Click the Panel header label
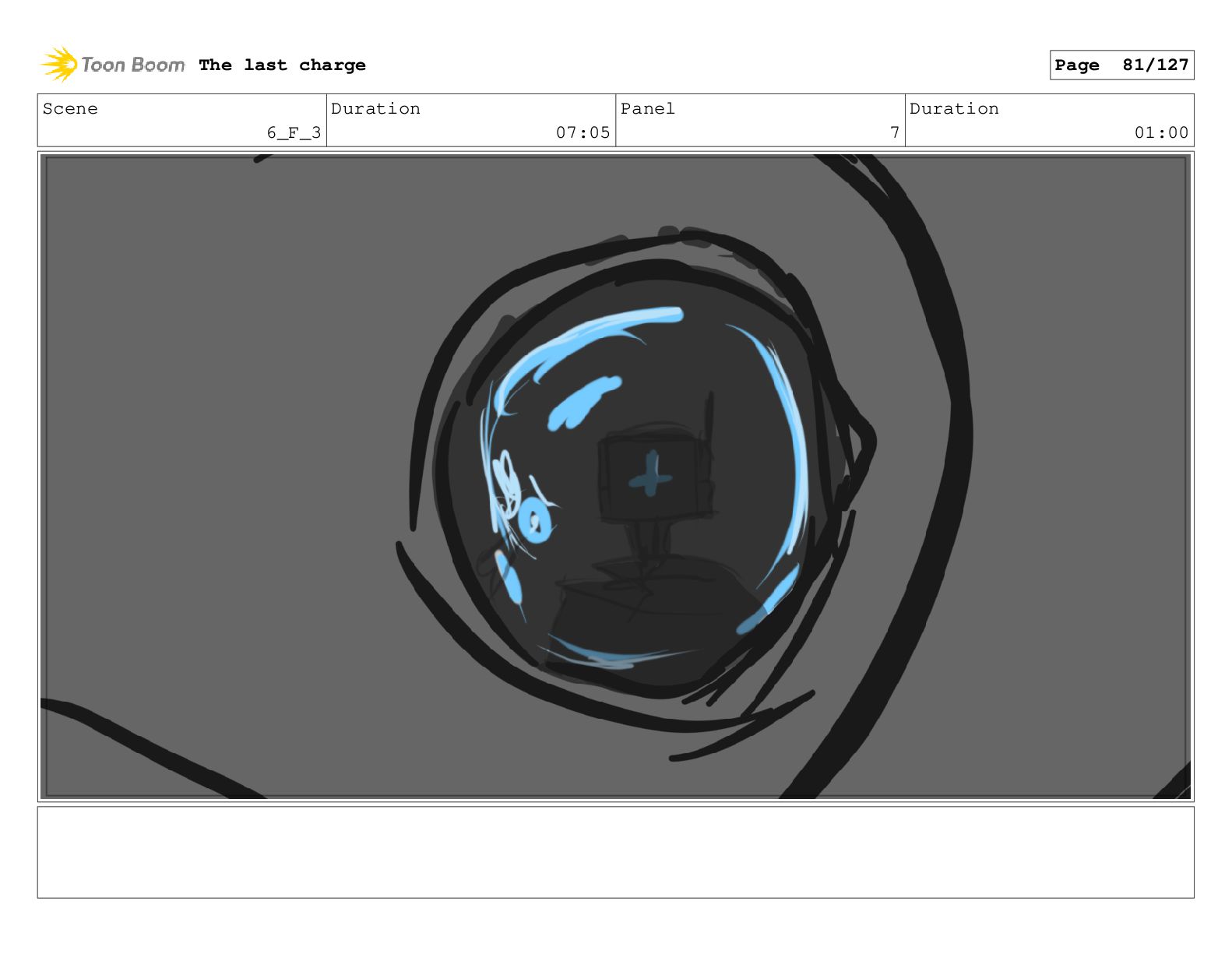 [x=647, y=109]
